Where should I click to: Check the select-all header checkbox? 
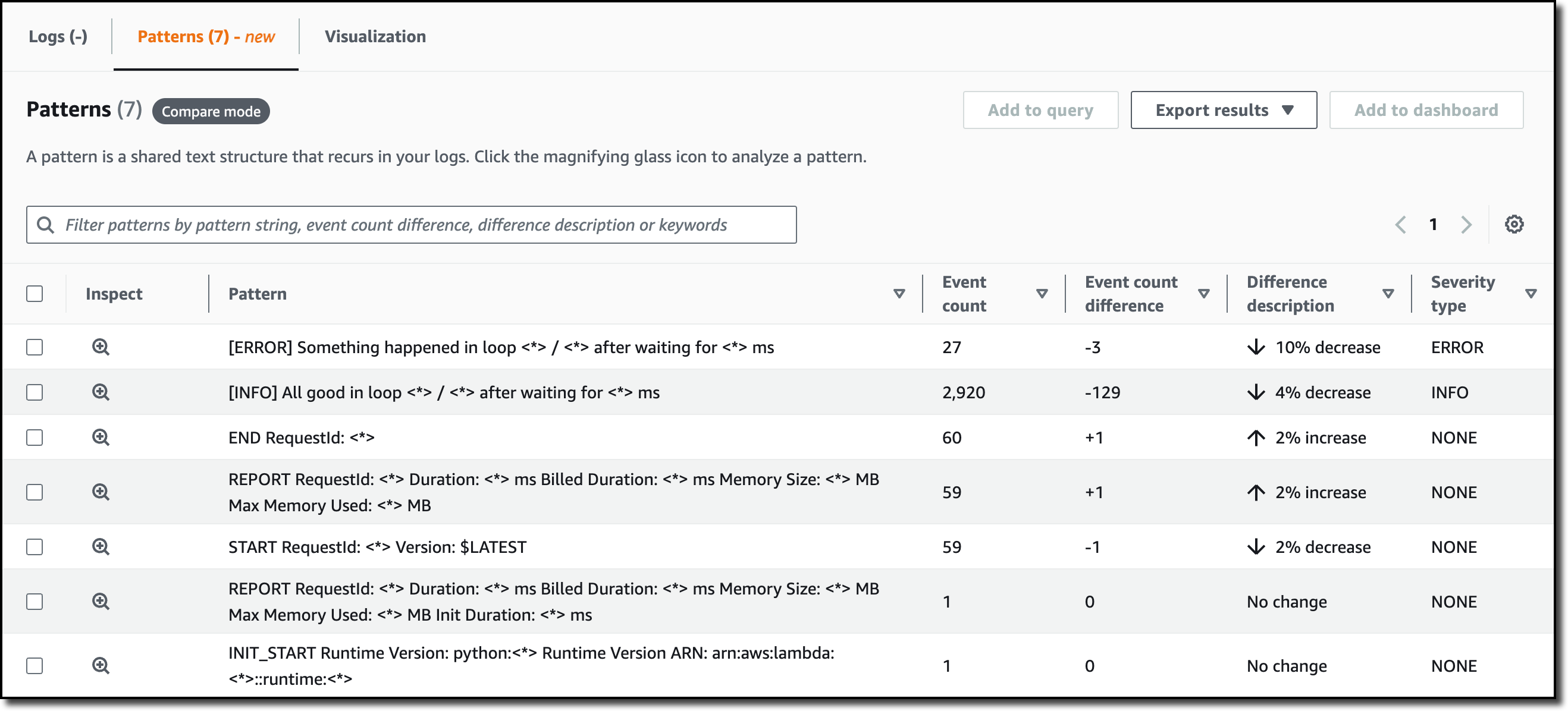(35, 294)
